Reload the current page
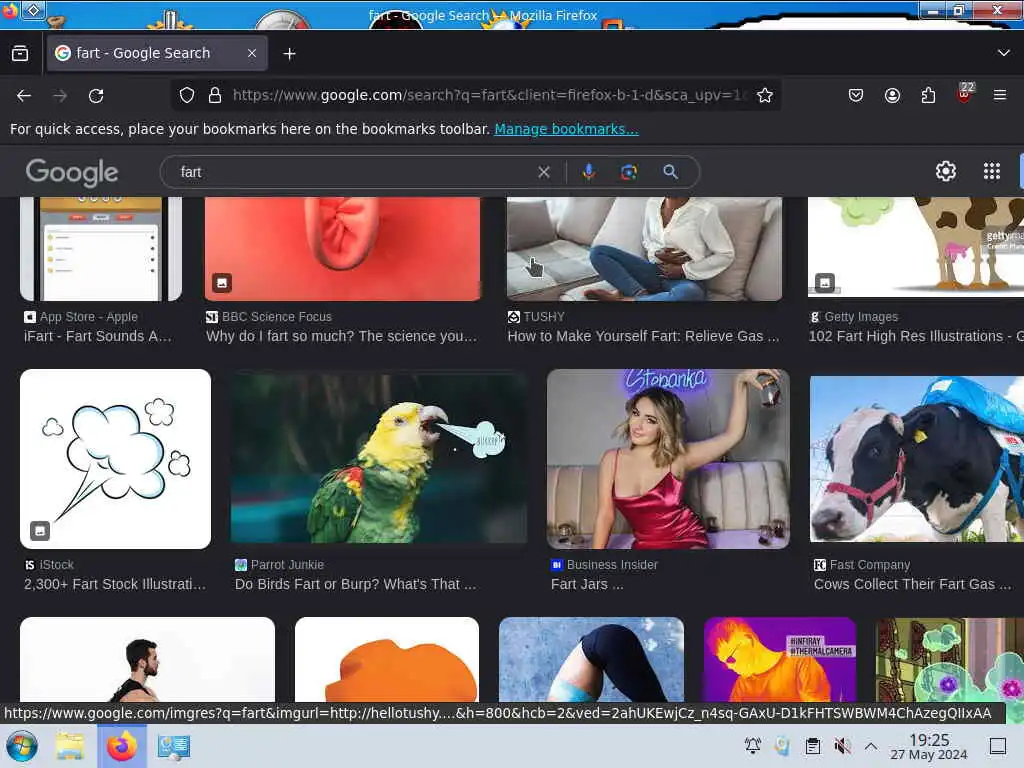The image size is (1024, 768). [96, 96]
